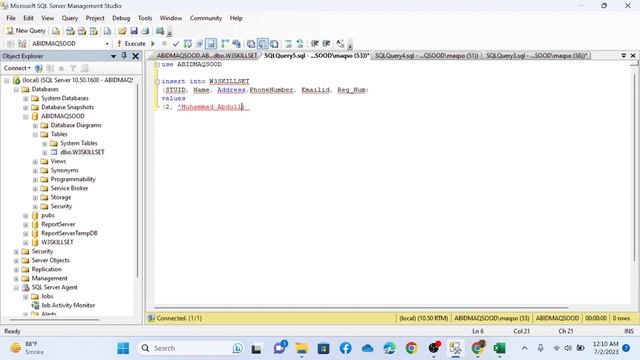Open the Open File folder icon
Image resolution: width=640 pixels, height=360 pixels.
point(122,31)
